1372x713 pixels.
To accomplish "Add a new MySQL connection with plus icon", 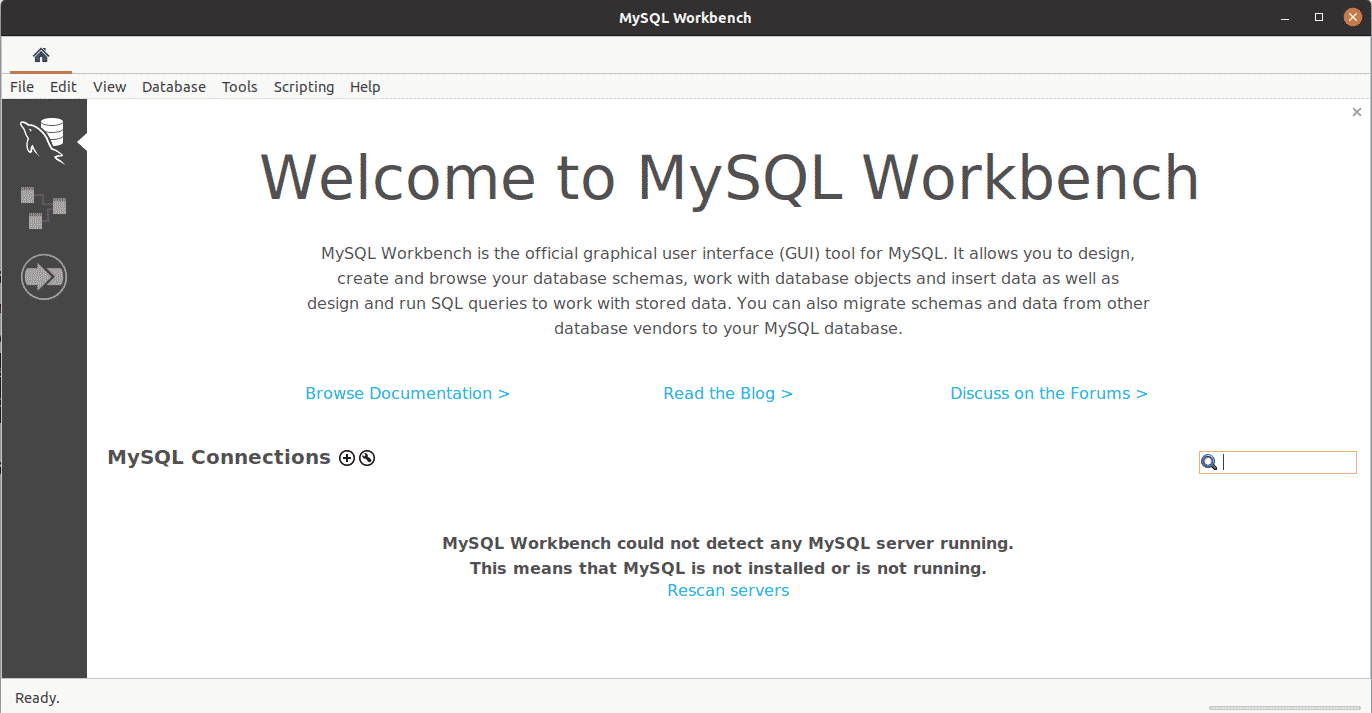I will click(x=347, y=458).
